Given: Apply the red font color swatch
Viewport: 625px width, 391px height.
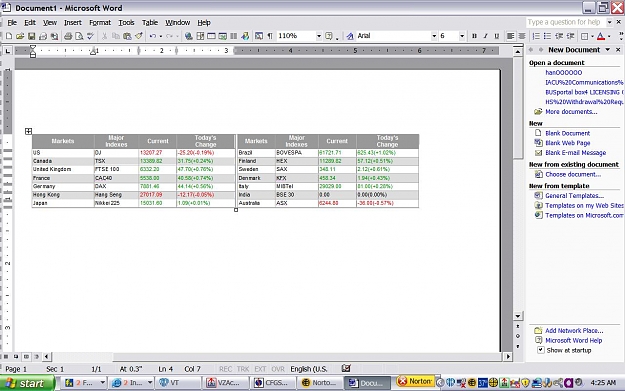Looking at the screenshot, I should pyautogui.click(x=601, y=36).
